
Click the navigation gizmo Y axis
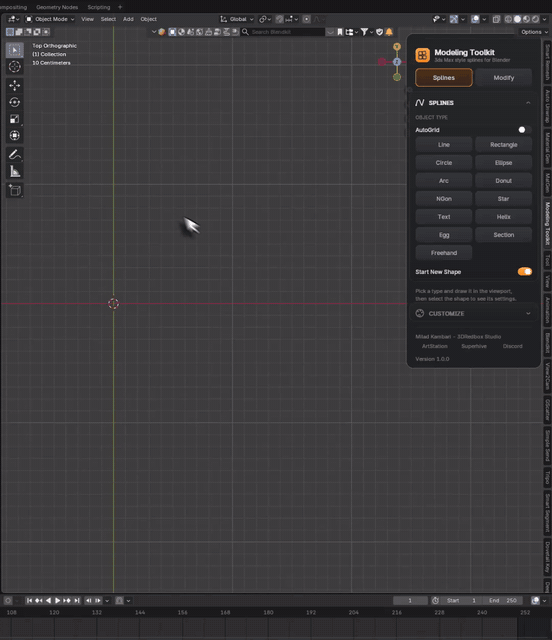coord(397,47)
